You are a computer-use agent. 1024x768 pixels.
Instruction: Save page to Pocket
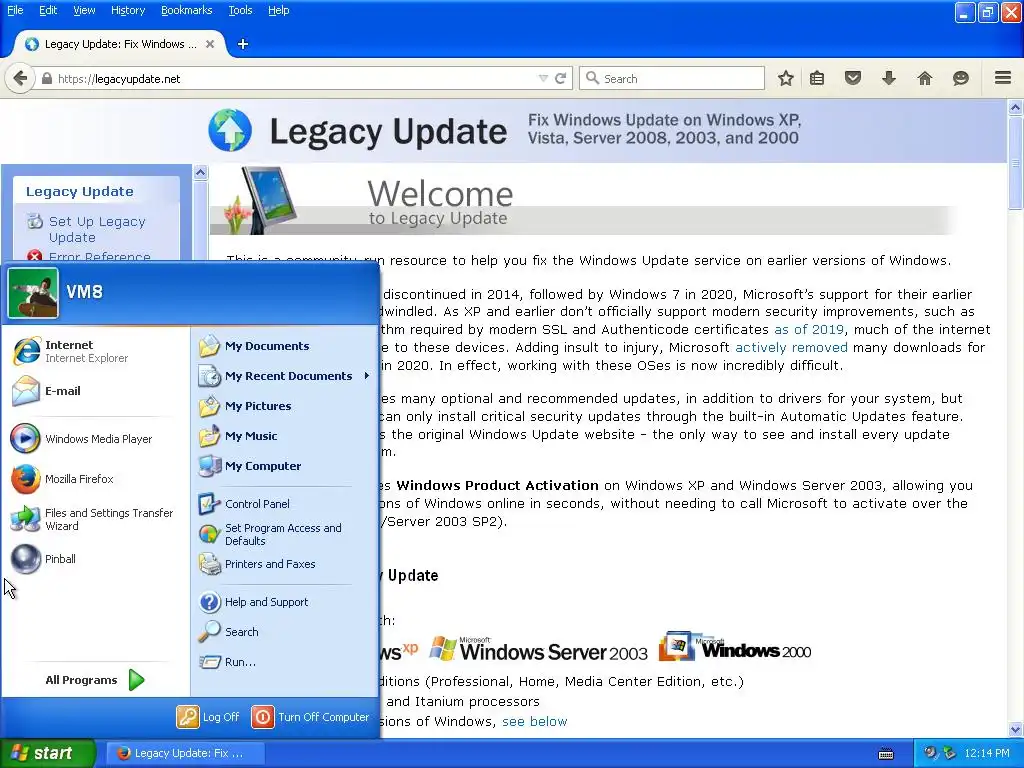[x=853, y=79]
